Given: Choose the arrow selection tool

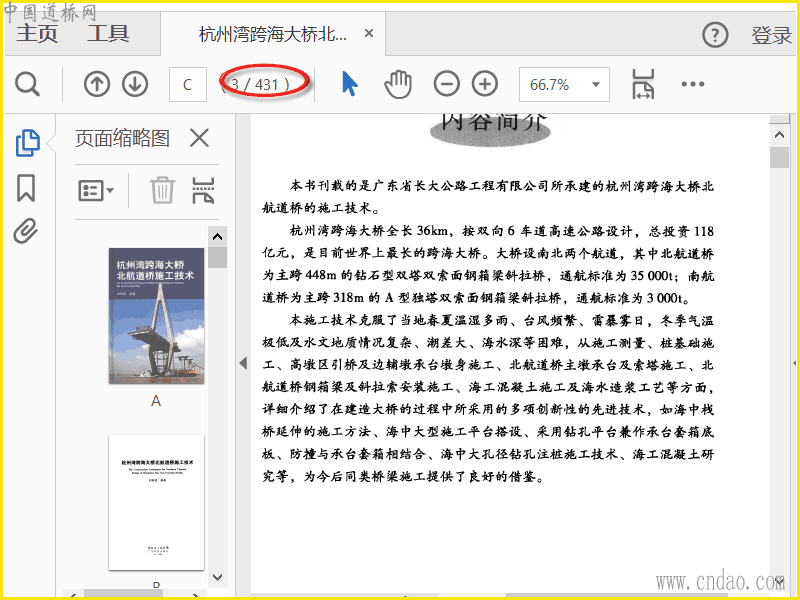Looking at the screenshot, I should pos(349,84).
